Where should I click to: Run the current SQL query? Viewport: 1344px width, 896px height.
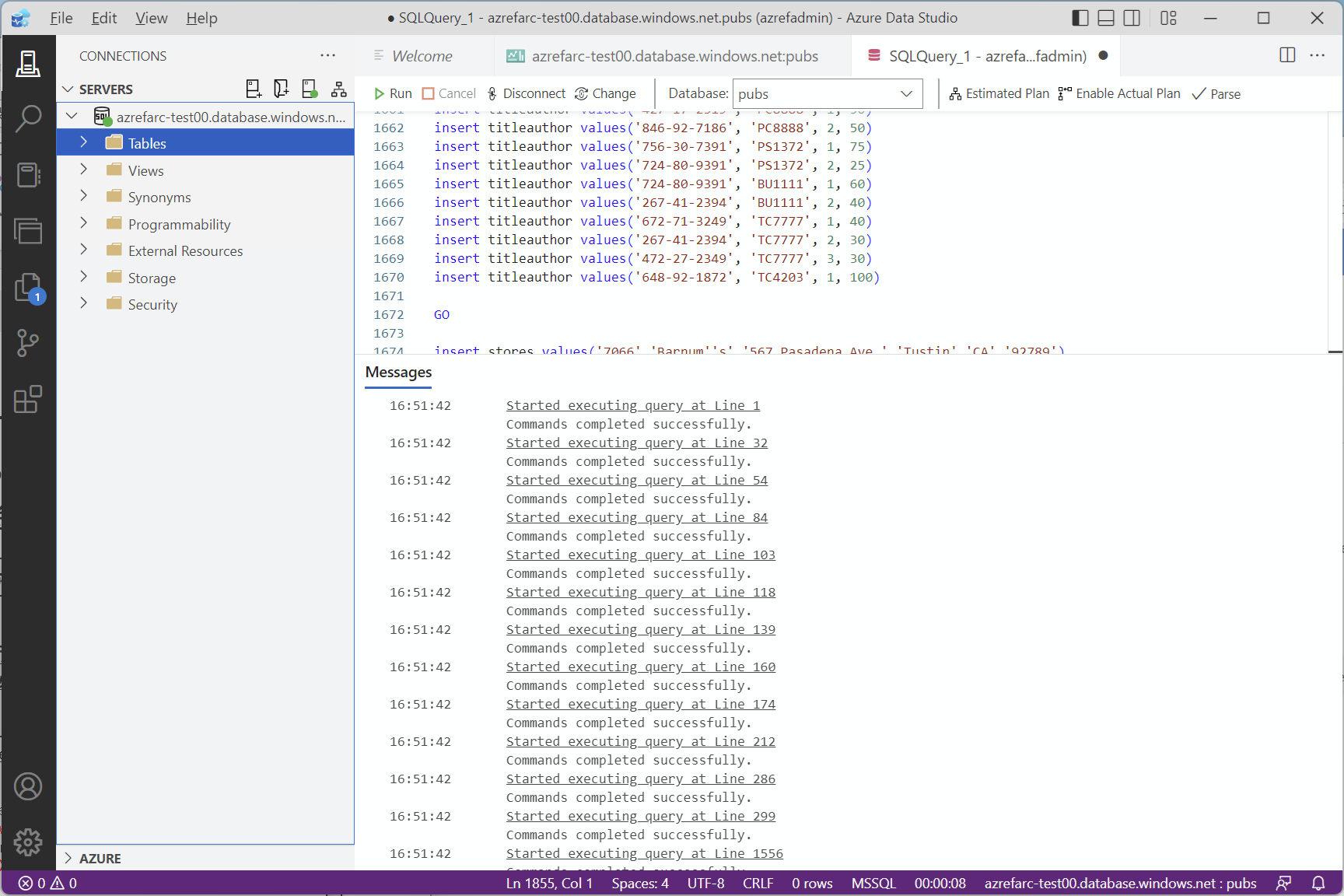(394, 93)
